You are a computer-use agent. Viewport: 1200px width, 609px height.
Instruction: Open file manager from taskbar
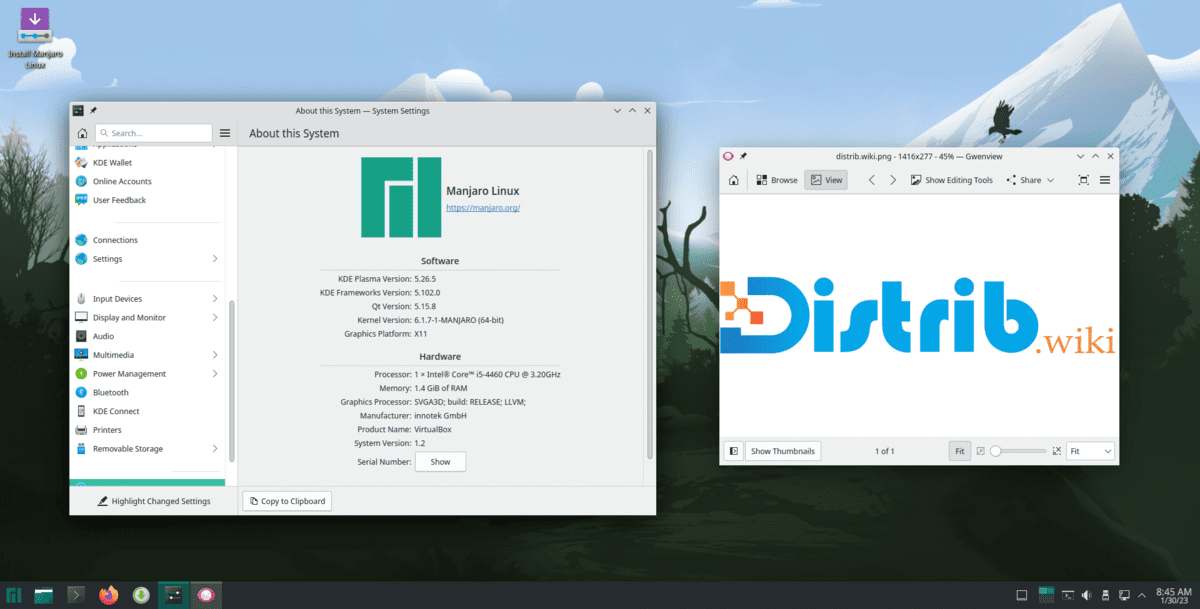pos(44,595)
